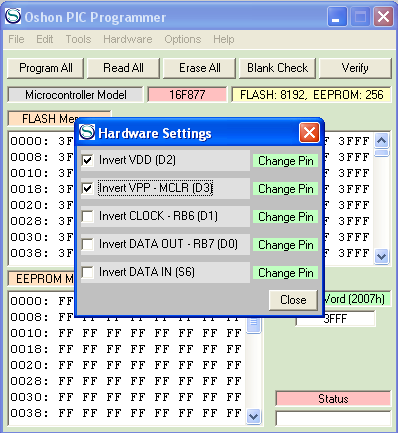398x433 pixels.
Task: Click the pink Status label
Action: pyautogui.click(x=333, y=399)
